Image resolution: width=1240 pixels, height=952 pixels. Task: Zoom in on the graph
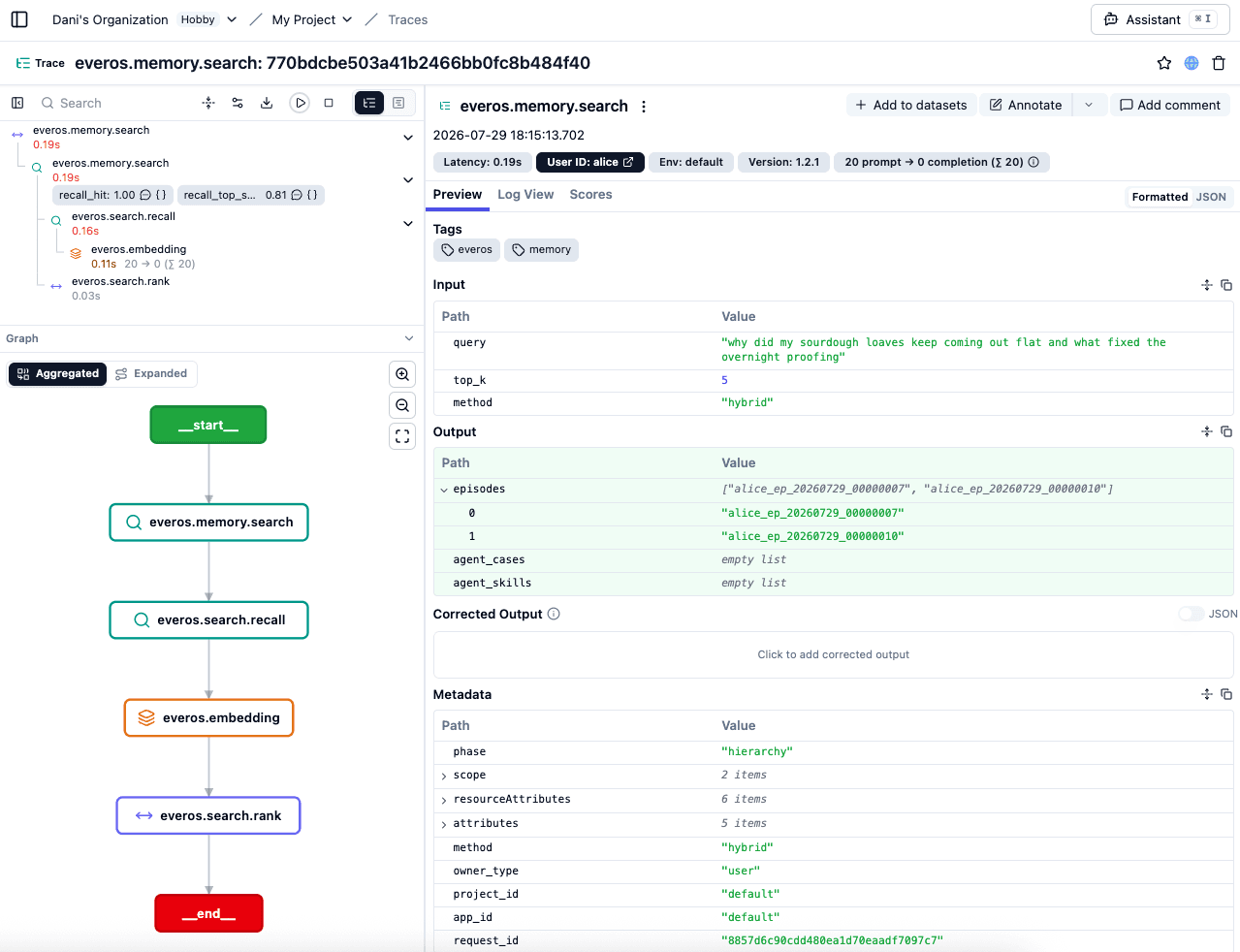pos(402,374)
